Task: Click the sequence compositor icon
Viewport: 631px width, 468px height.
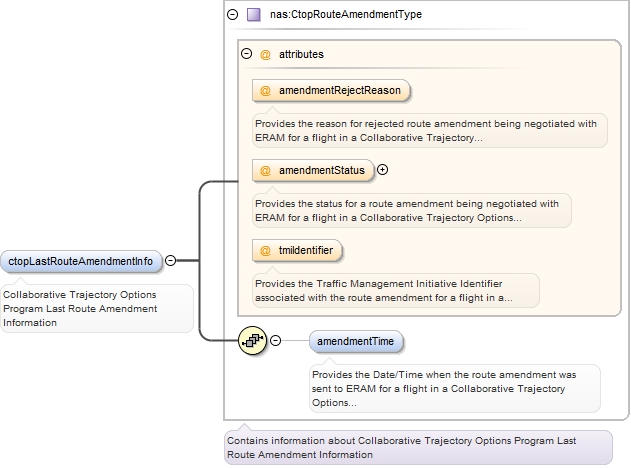Action: click(251, 342)
